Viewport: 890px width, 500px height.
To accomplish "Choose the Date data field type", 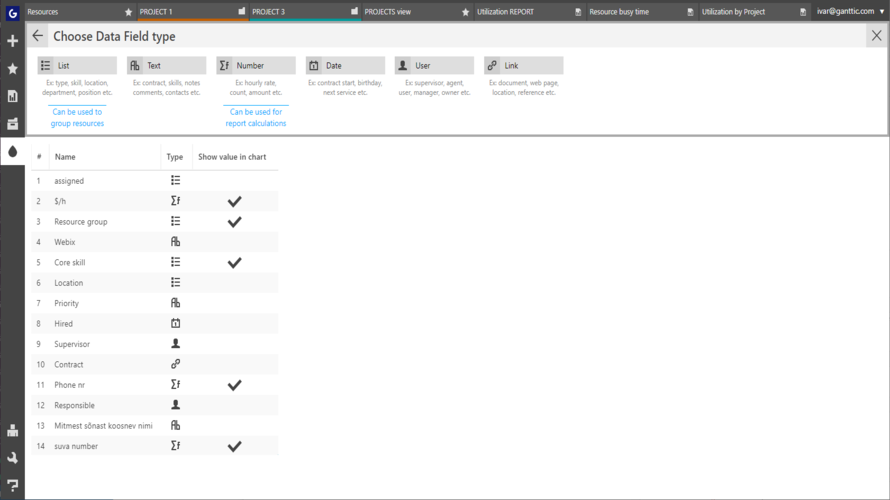I will (345, 65).
